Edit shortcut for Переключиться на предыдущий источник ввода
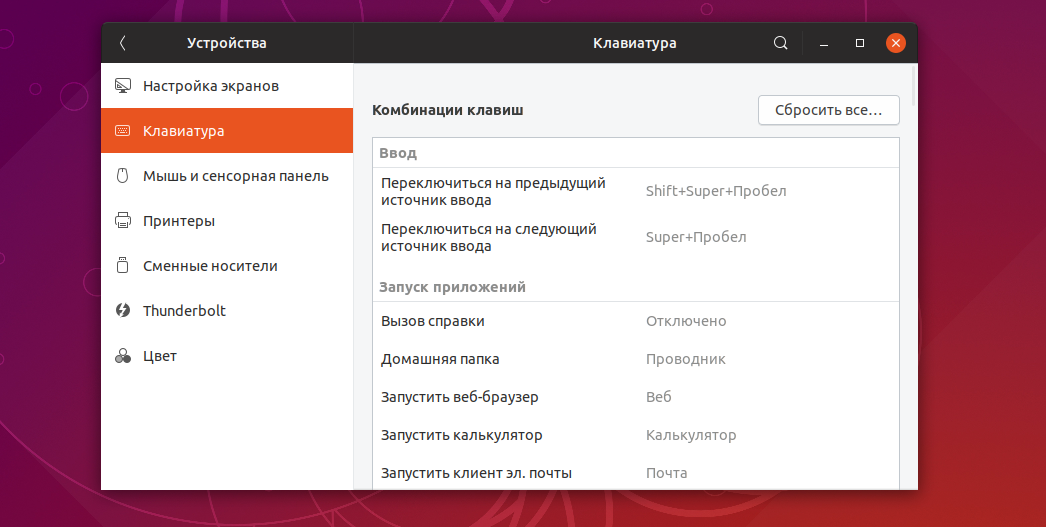Viewport: 1046px width, 527px height. click(x=635, y=191)
